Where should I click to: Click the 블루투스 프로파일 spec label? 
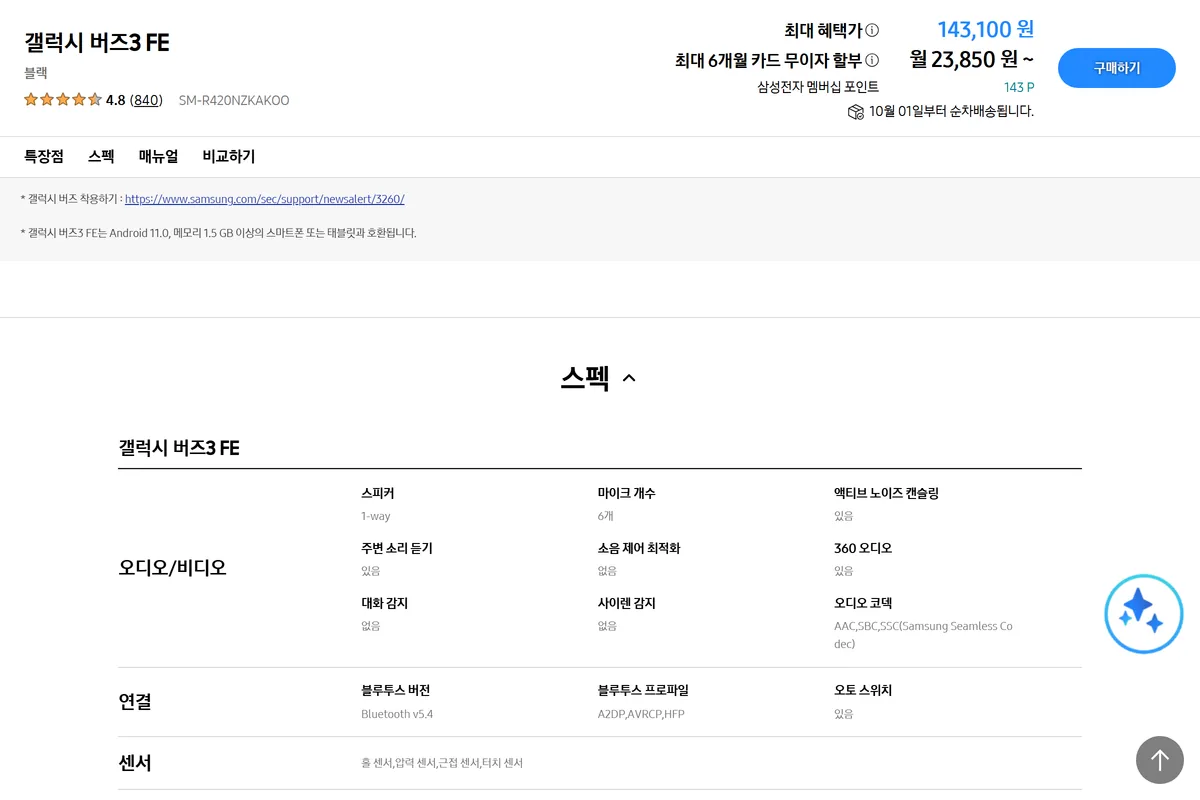(x=643, y=690)
